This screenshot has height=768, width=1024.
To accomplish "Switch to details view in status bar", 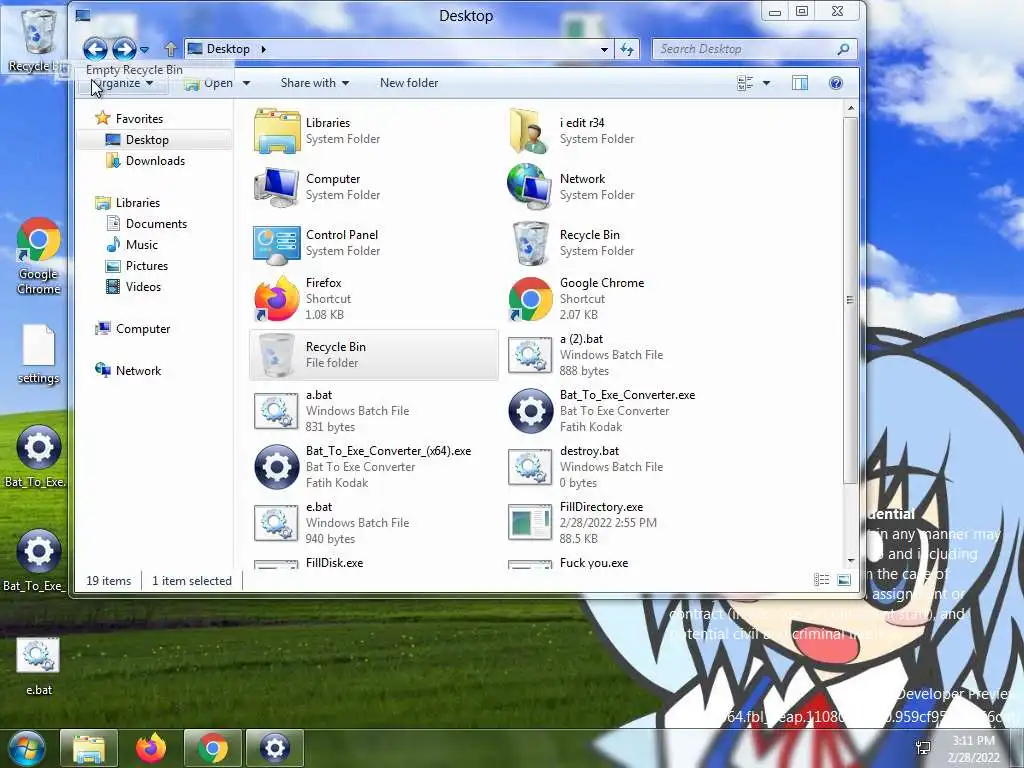I will pyautogui.click(x=822, y=580).
